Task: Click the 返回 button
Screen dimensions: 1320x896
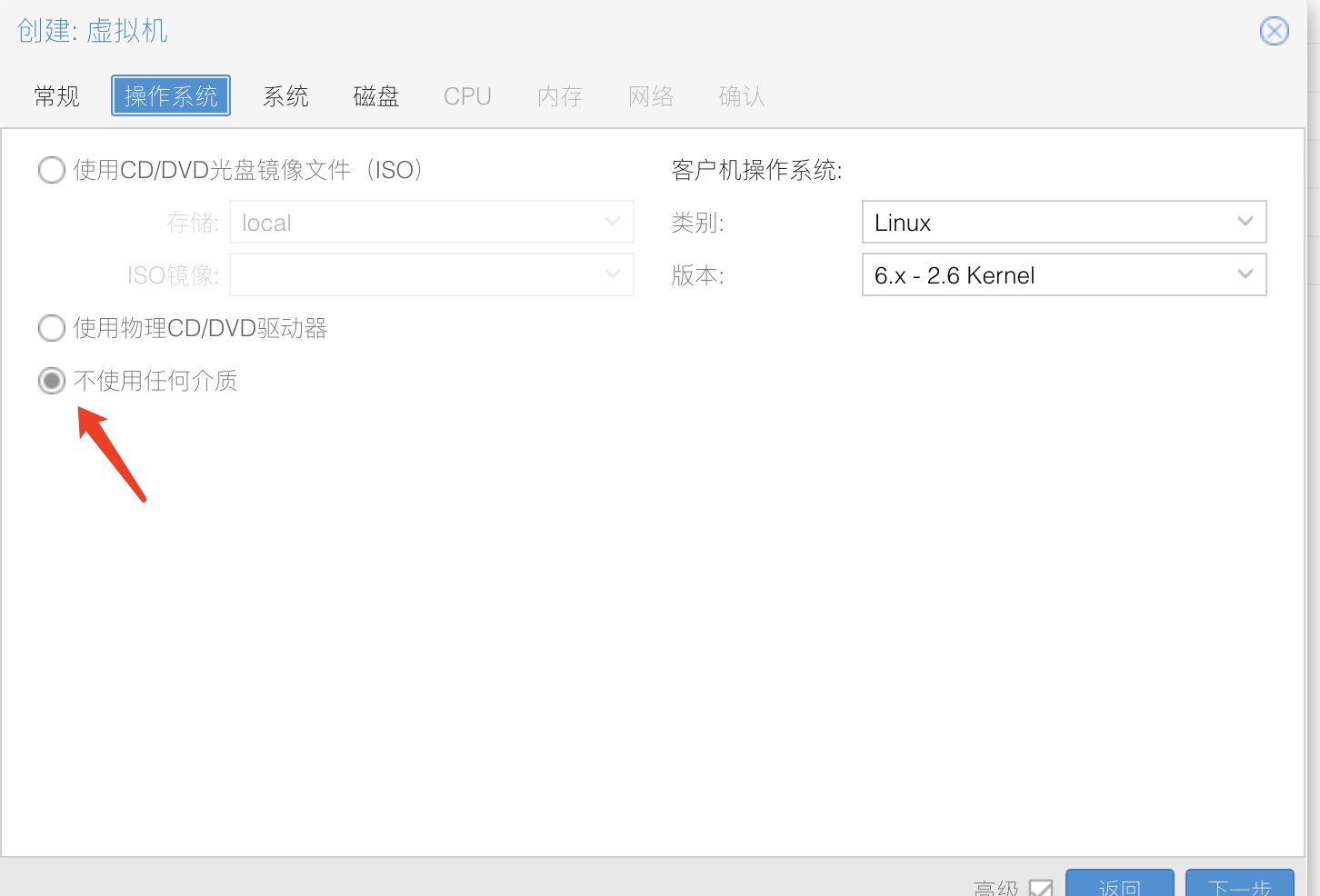Action: (x=1119, y=885)
